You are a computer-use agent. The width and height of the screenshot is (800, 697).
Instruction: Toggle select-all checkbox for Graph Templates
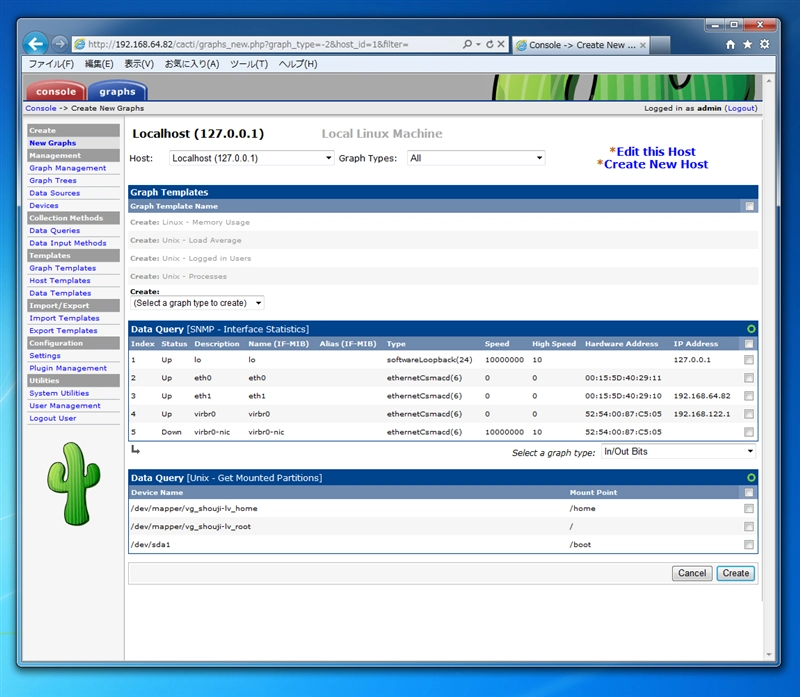pyautogui.click(x=749, y=206)
